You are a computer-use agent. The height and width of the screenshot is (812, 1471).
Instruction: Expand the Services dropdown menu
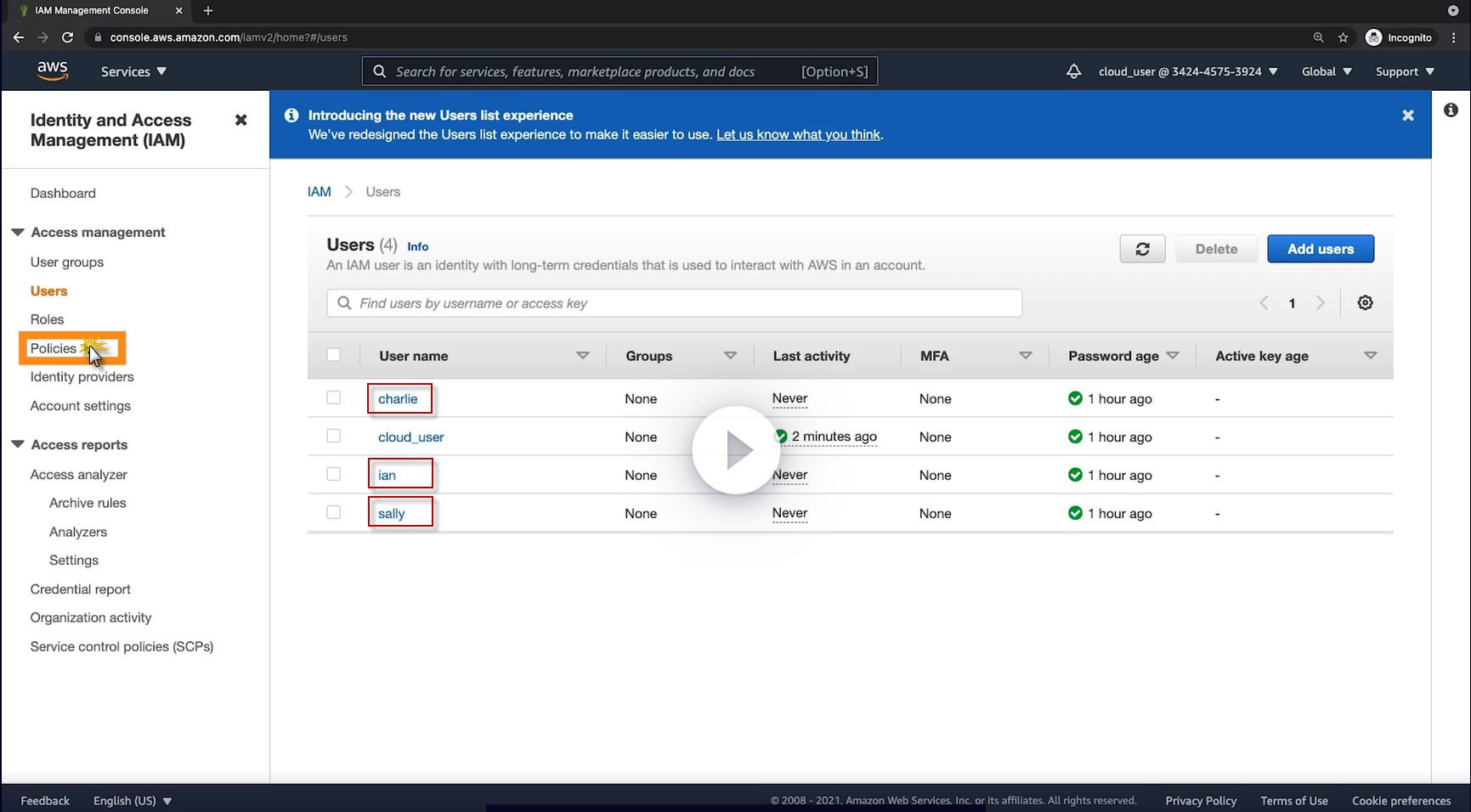tap(133, 72)
